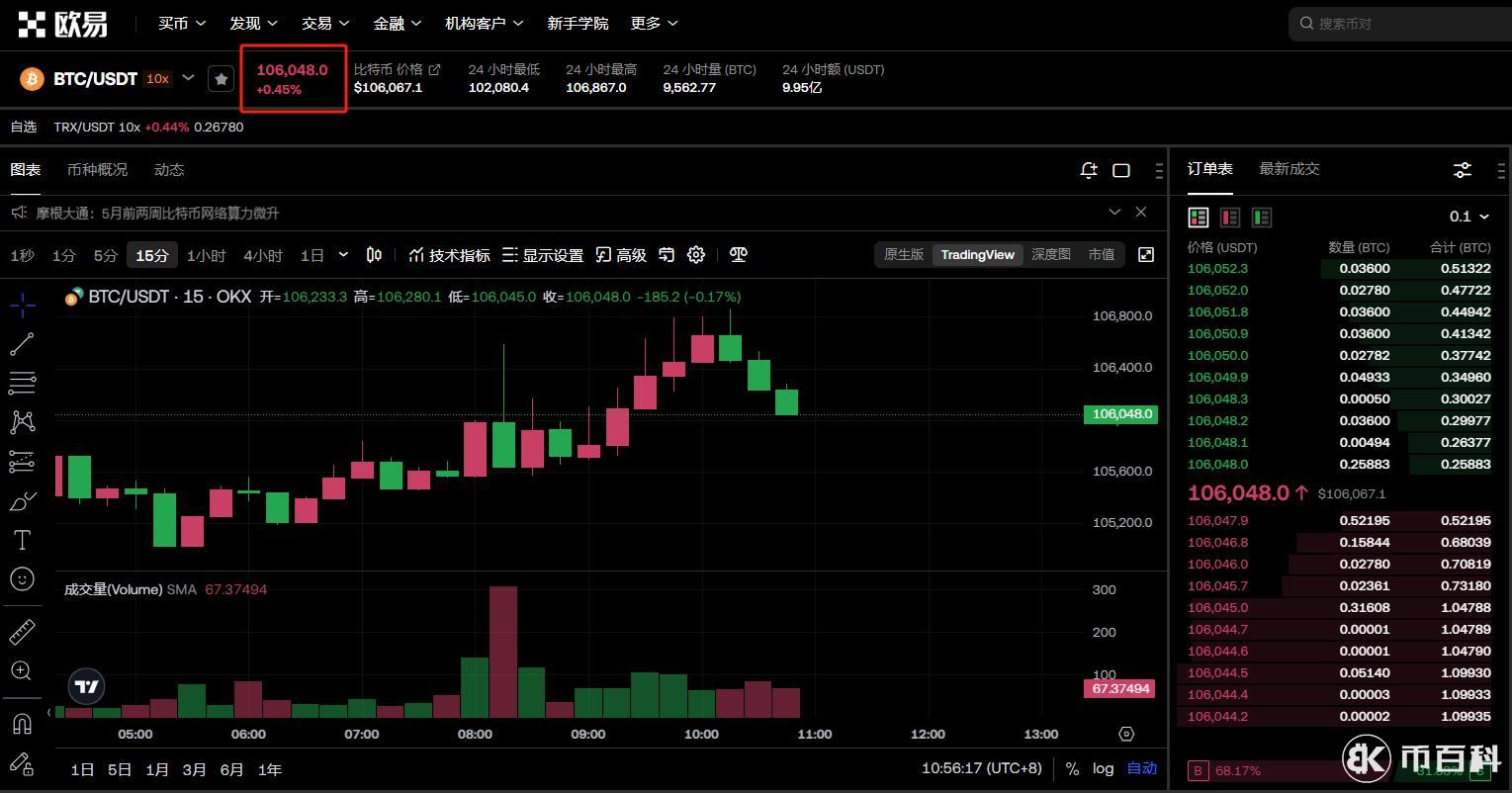Open the 0.1 price precision dropdown
The image size is (1512, 793).
pos(1469,217)
